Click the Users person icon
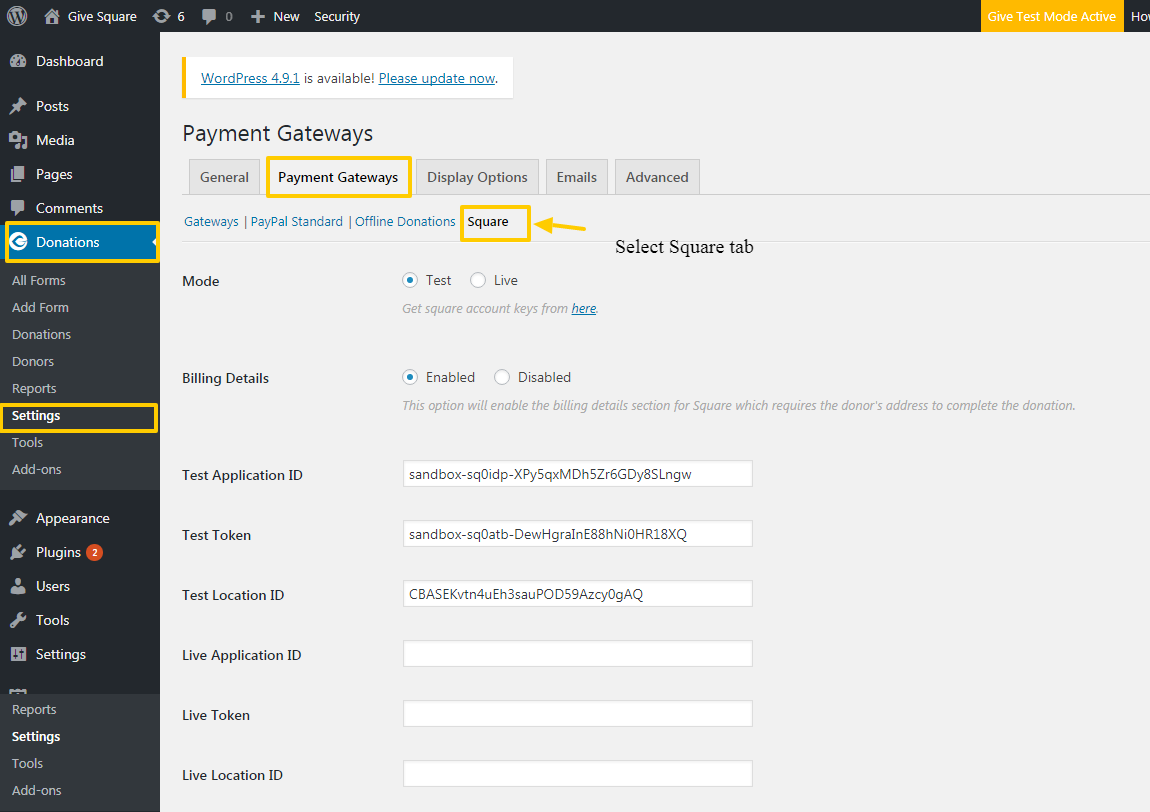Screen dimensions: 1150x812 [x=18, y=586]
